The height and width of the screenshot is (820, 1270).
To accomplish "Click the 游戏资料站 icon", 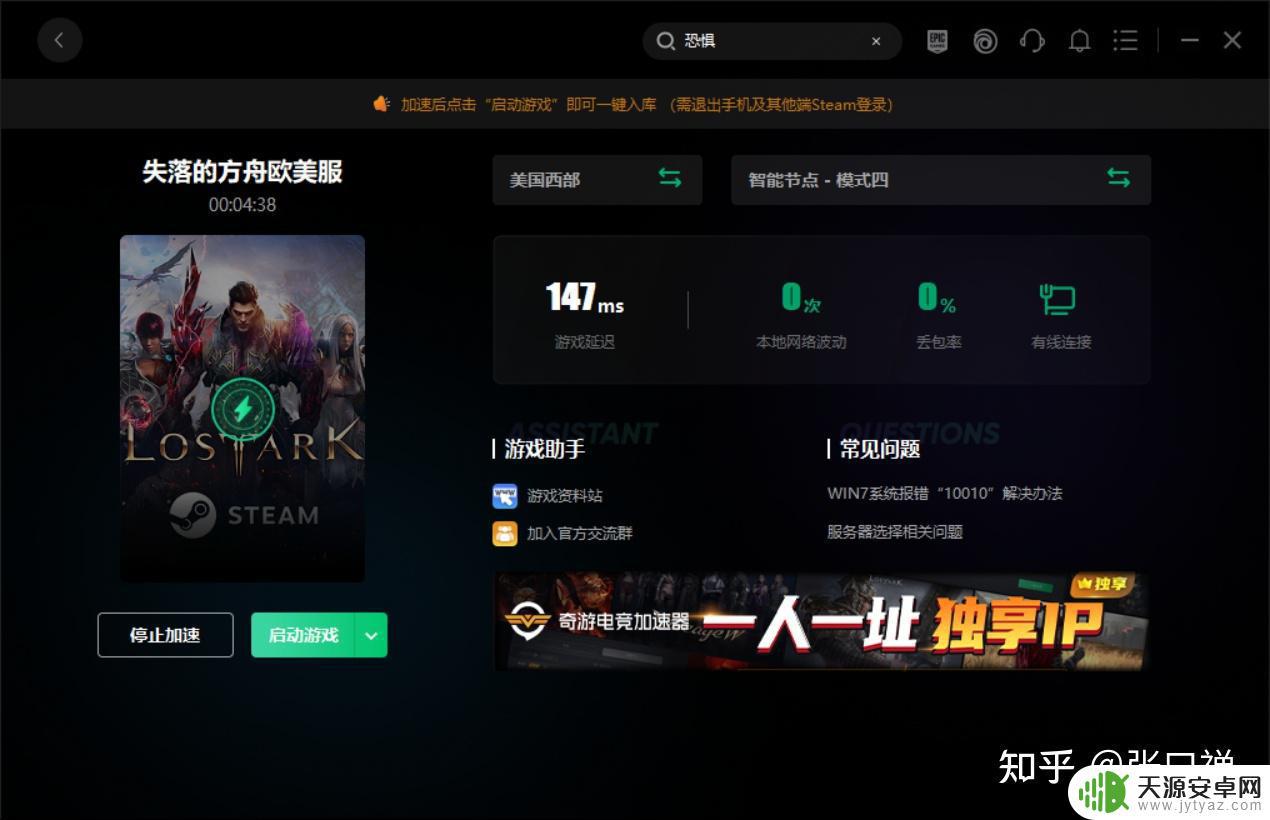I will point(505,496).
